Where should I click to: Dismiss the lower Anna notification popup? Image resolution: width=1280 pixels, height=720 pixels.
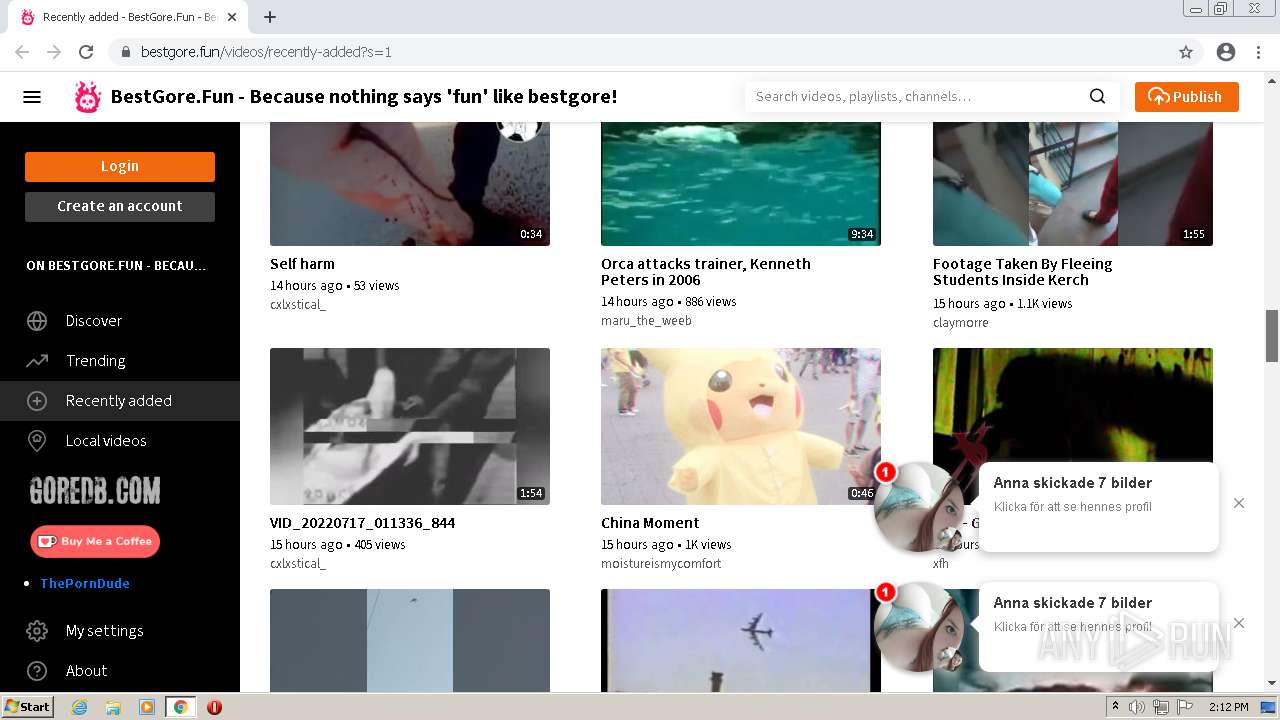[x=1239, y=623]
